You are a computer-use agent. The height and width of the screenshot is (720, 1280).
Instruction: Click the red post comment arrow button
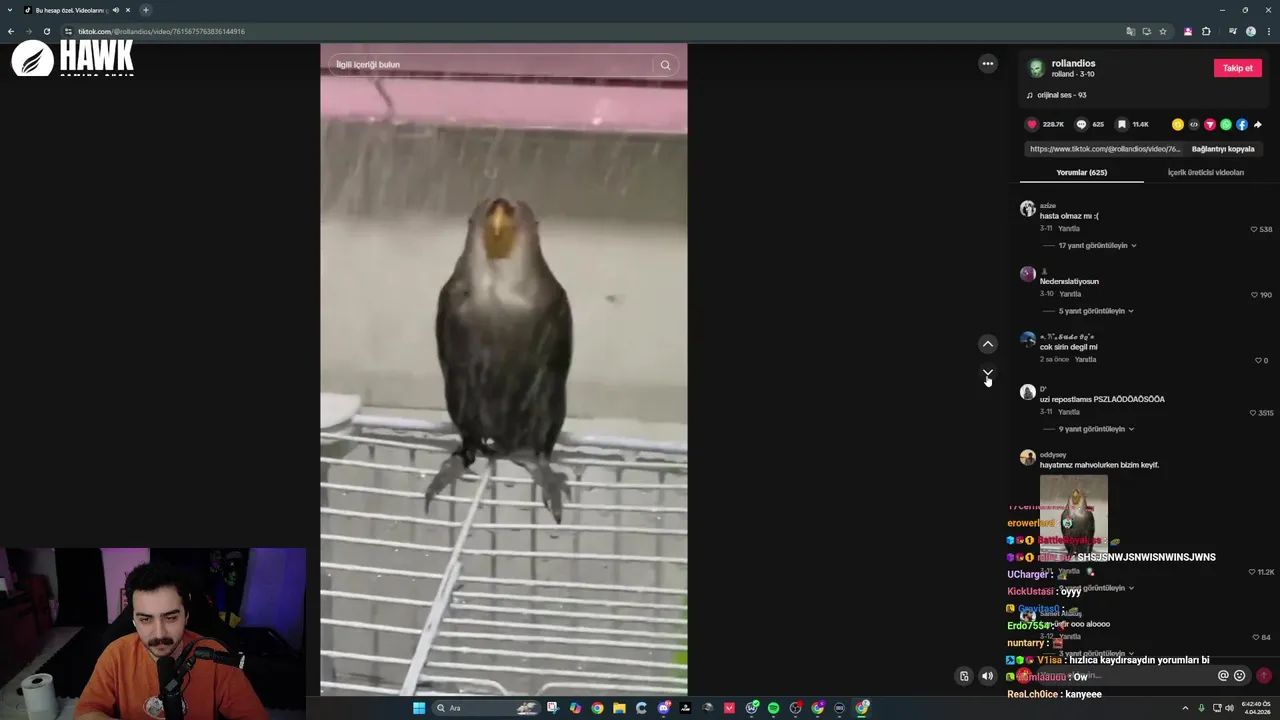click(1264, 675)
